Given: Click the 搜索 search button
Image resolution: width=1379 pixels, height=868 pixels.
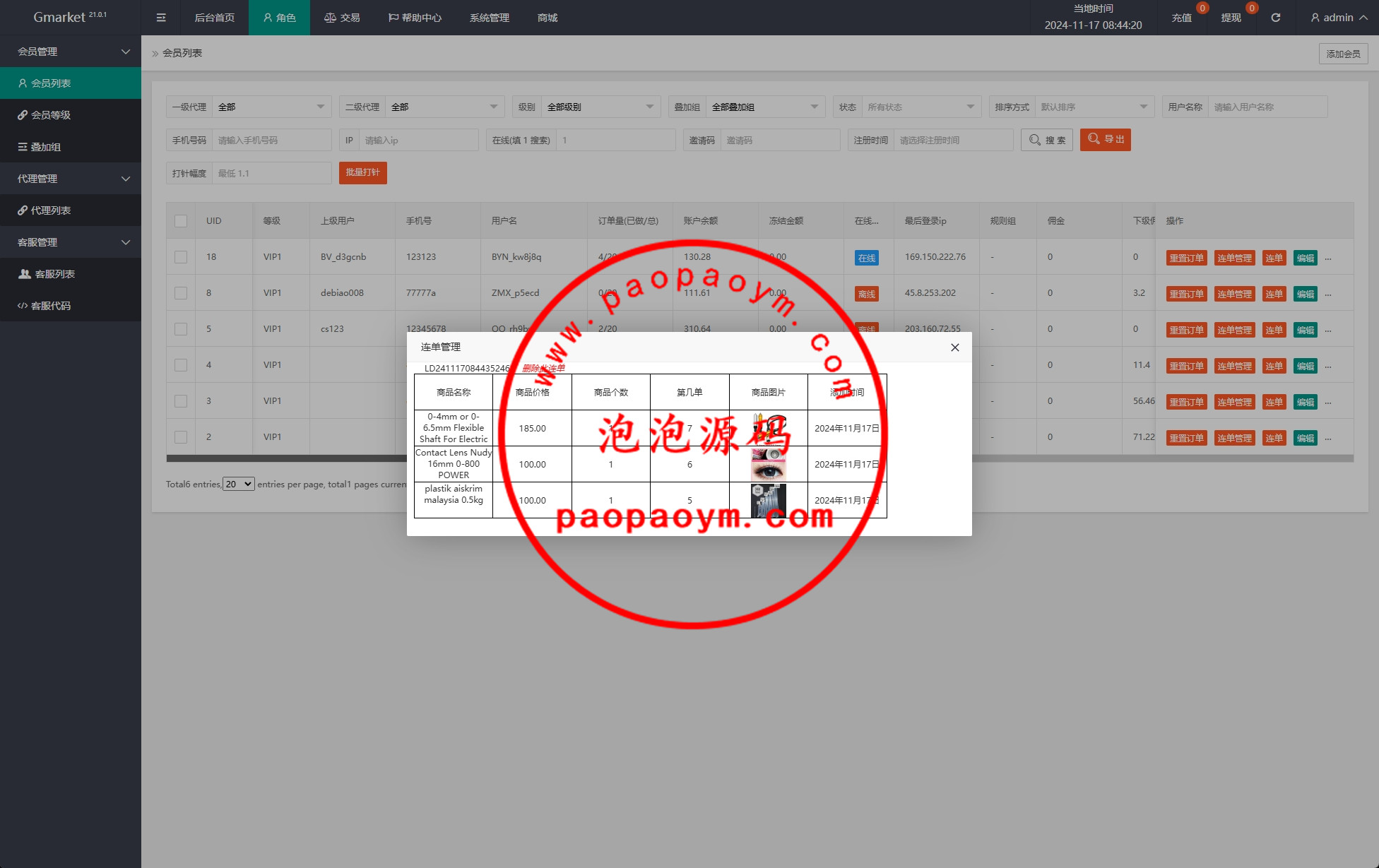Looking at the screenshot, I should 1047,140.
